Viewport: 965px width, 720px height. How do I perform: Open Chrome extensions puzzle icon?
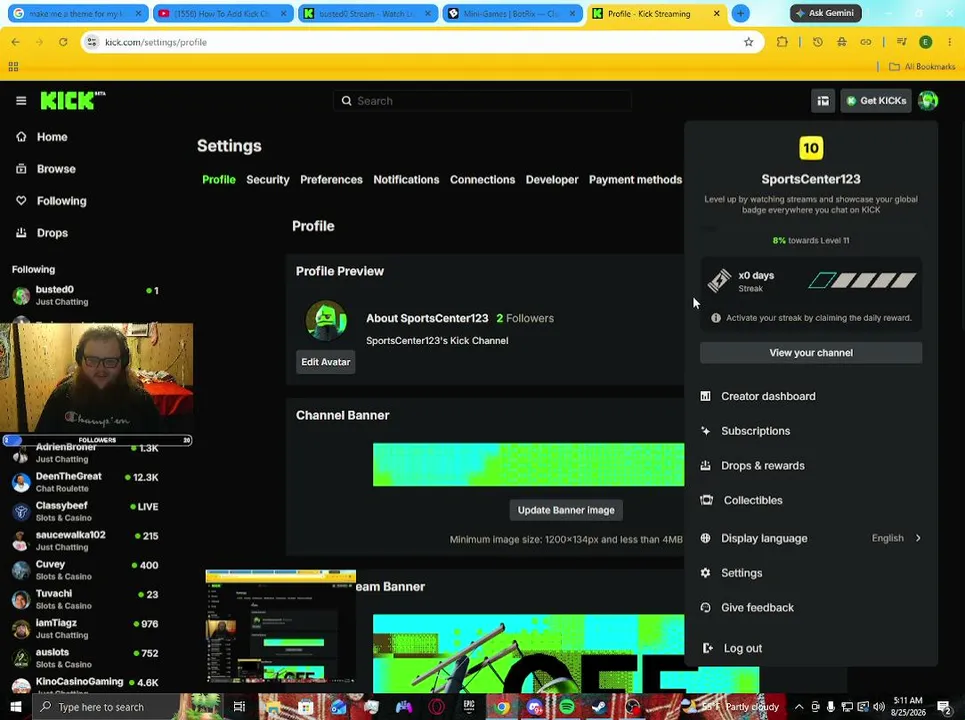(782, 42)
